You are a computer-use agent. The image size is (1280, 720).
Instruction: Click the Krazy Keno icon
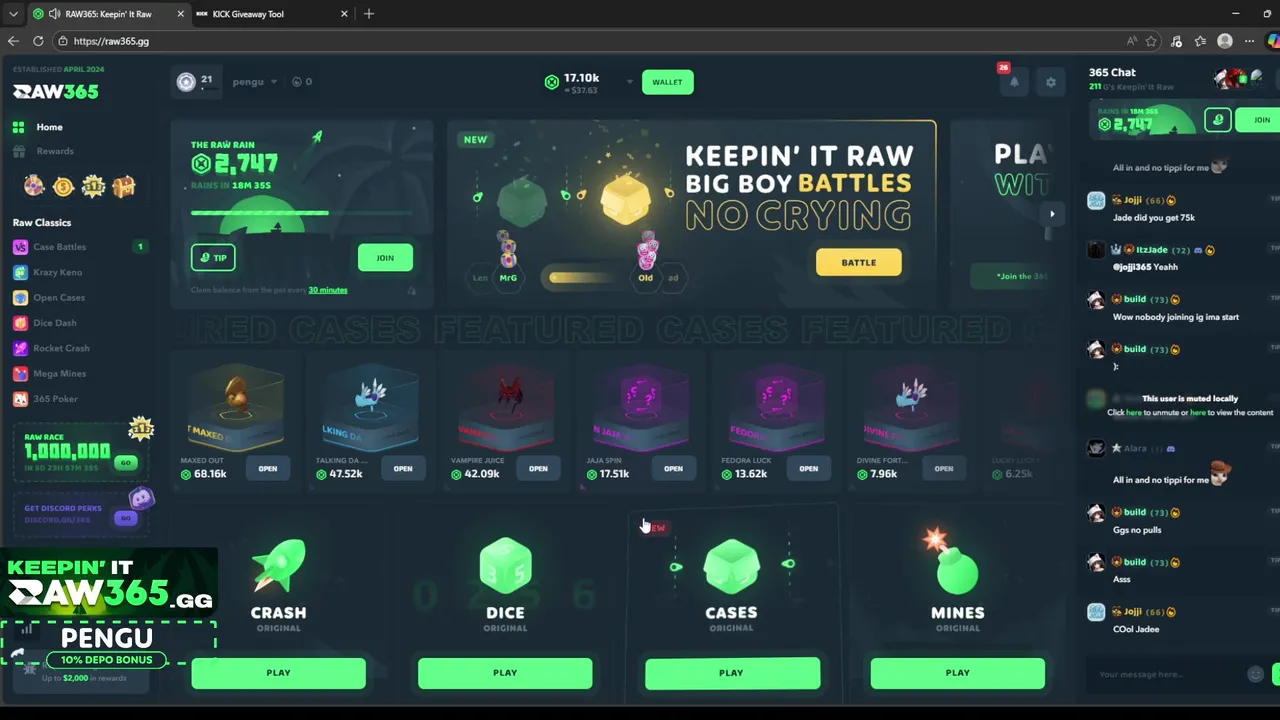click(x=20, y=272)
